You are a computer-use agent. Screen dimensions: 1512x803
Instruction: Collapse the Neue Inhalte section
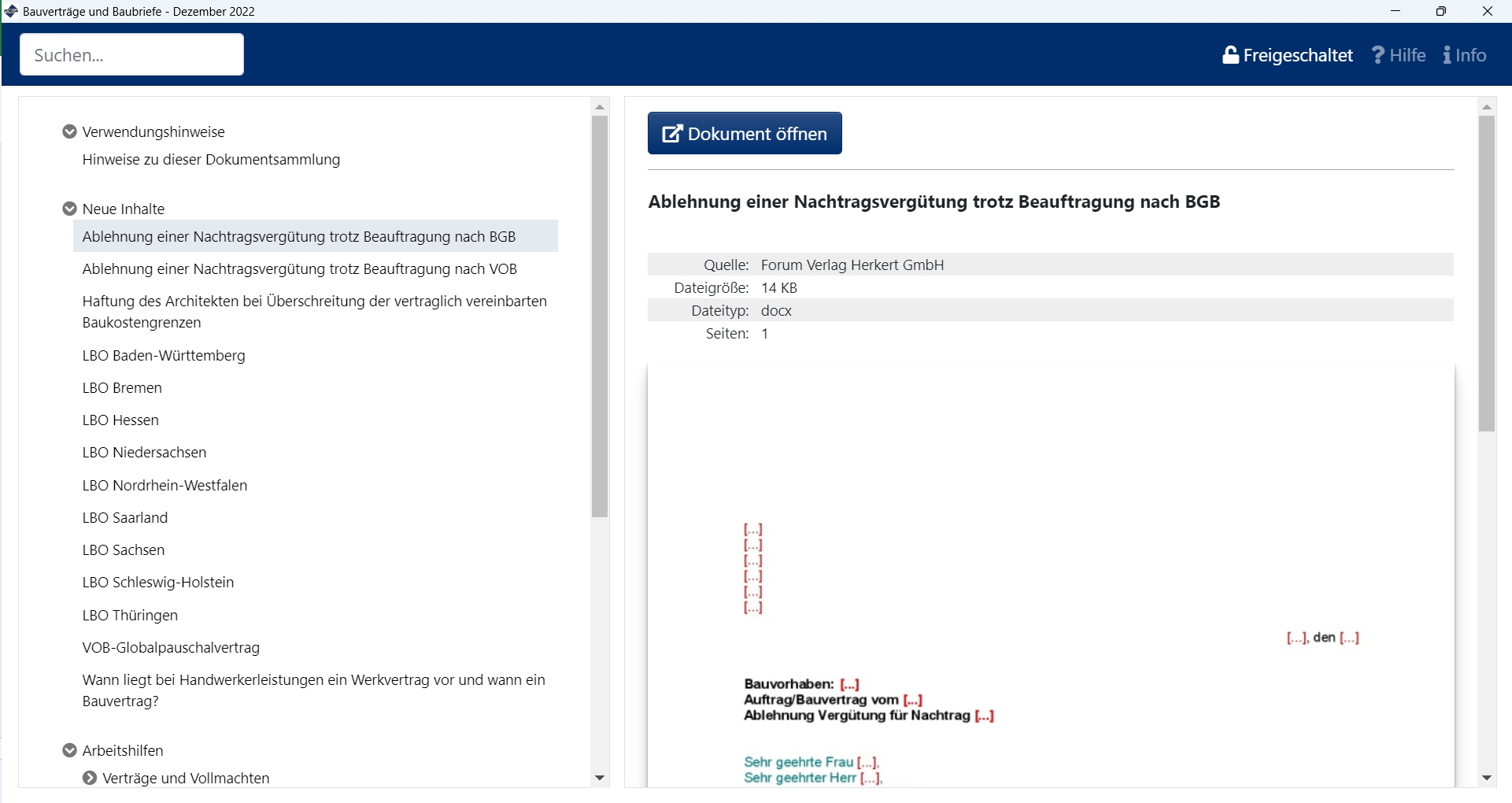click(x=69, y=209)
